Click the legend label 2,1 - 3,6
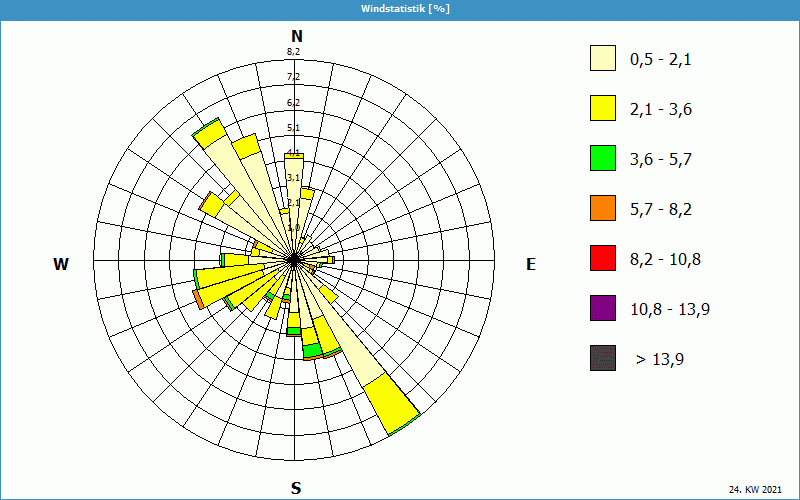800x500 pixels. pyautogui.click(x=661, y=110)
